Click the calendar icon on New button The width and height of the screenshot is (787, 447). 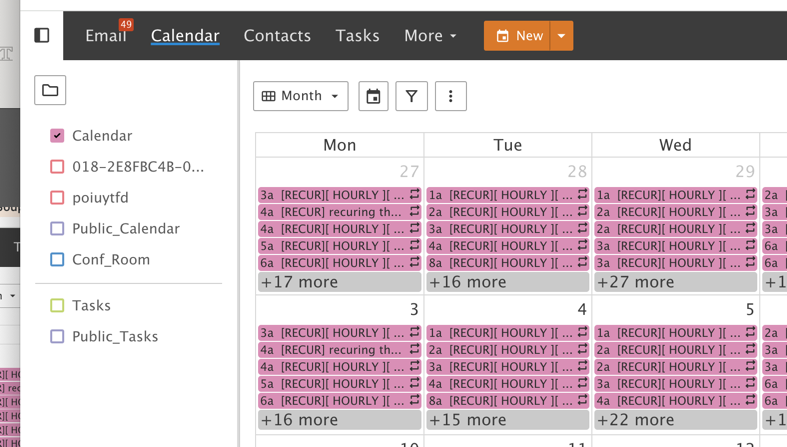(x=503, y=36)
